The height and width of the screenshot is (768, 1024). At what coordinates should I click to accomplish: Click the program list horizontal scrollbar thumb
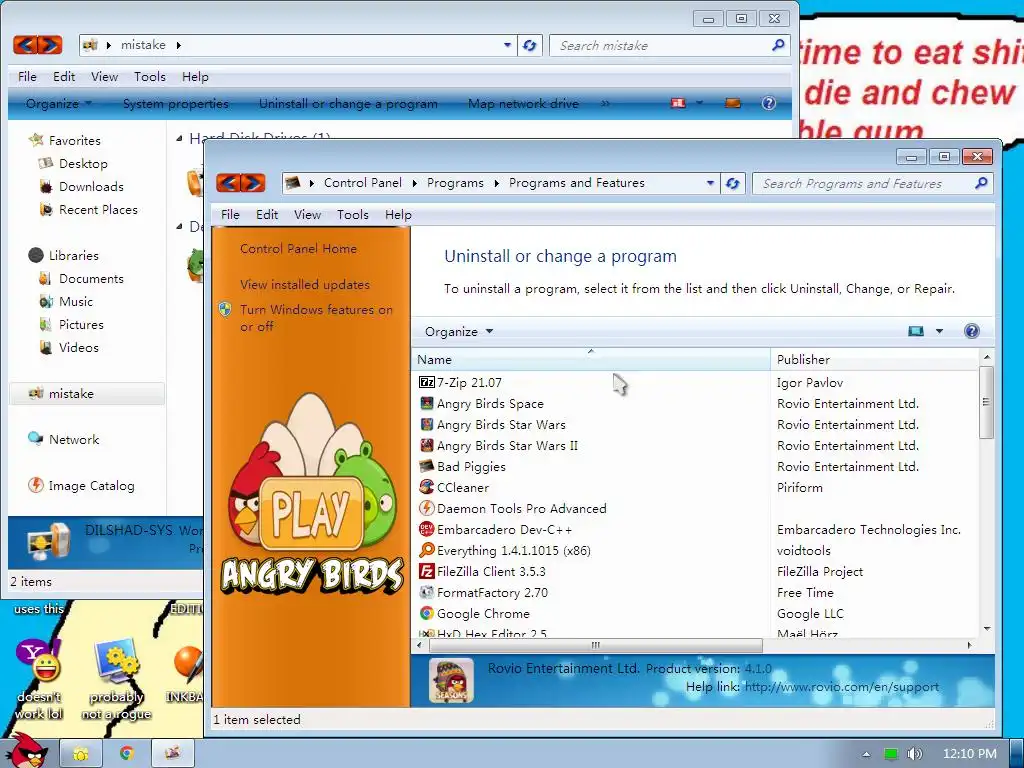pyautogui.click(x=596, y=645)
